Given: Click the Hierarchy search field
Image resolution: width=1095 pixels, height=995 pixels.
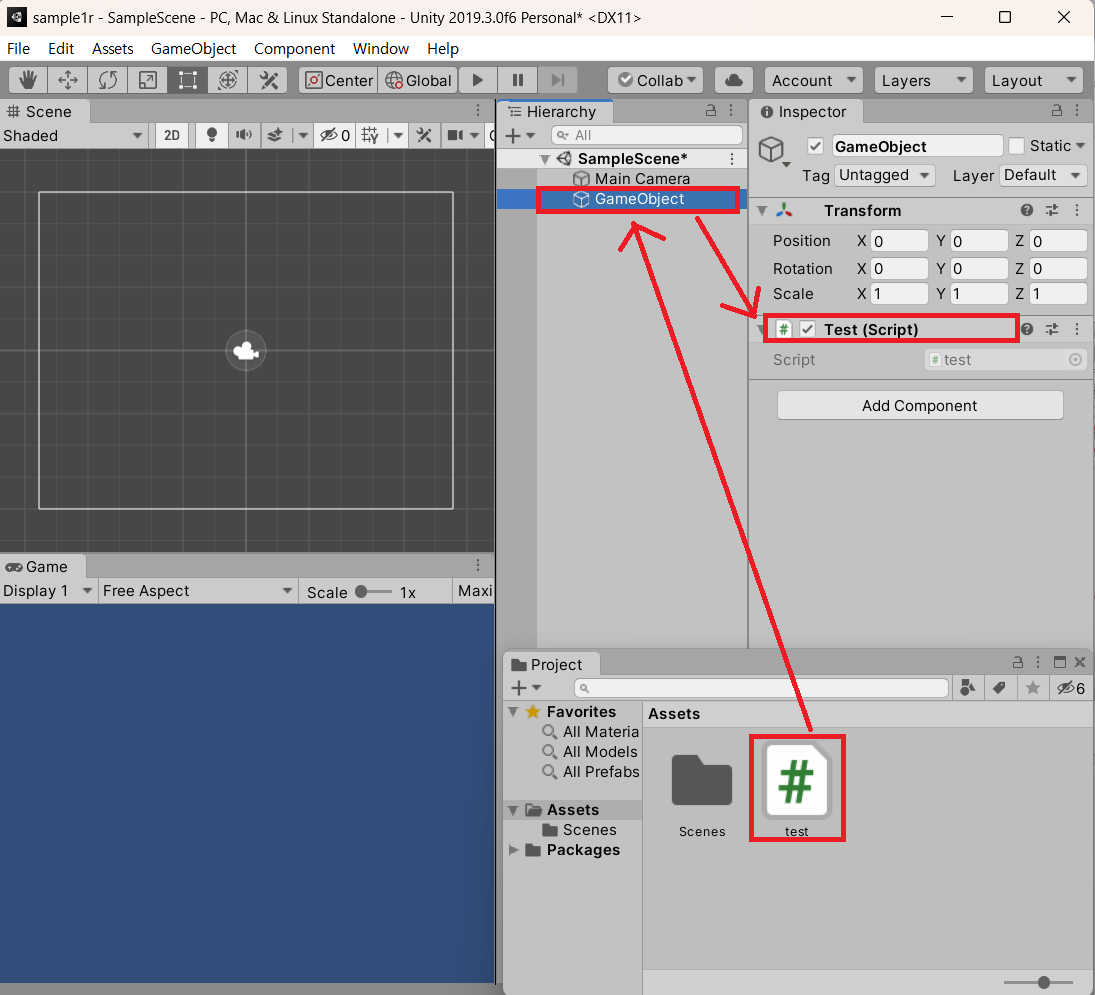Looking at the screenshot, I should tap(647, 135).
